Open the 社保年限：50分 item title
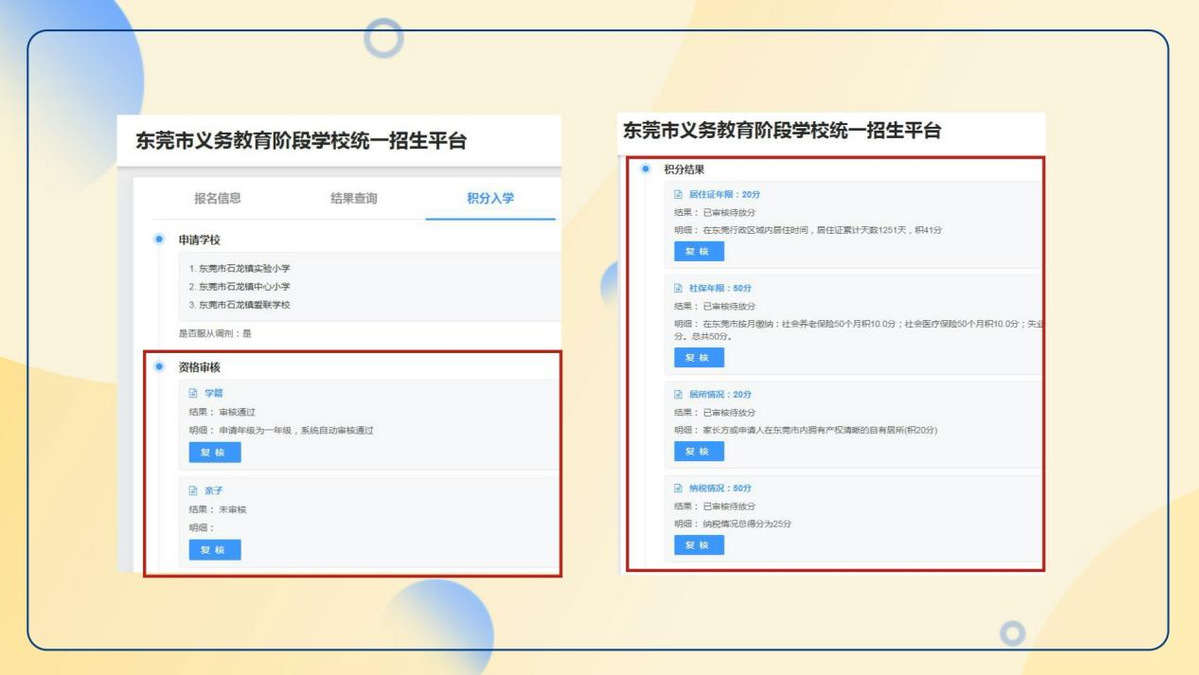Viewport: 1199px width, 675px height. [720, 288]
